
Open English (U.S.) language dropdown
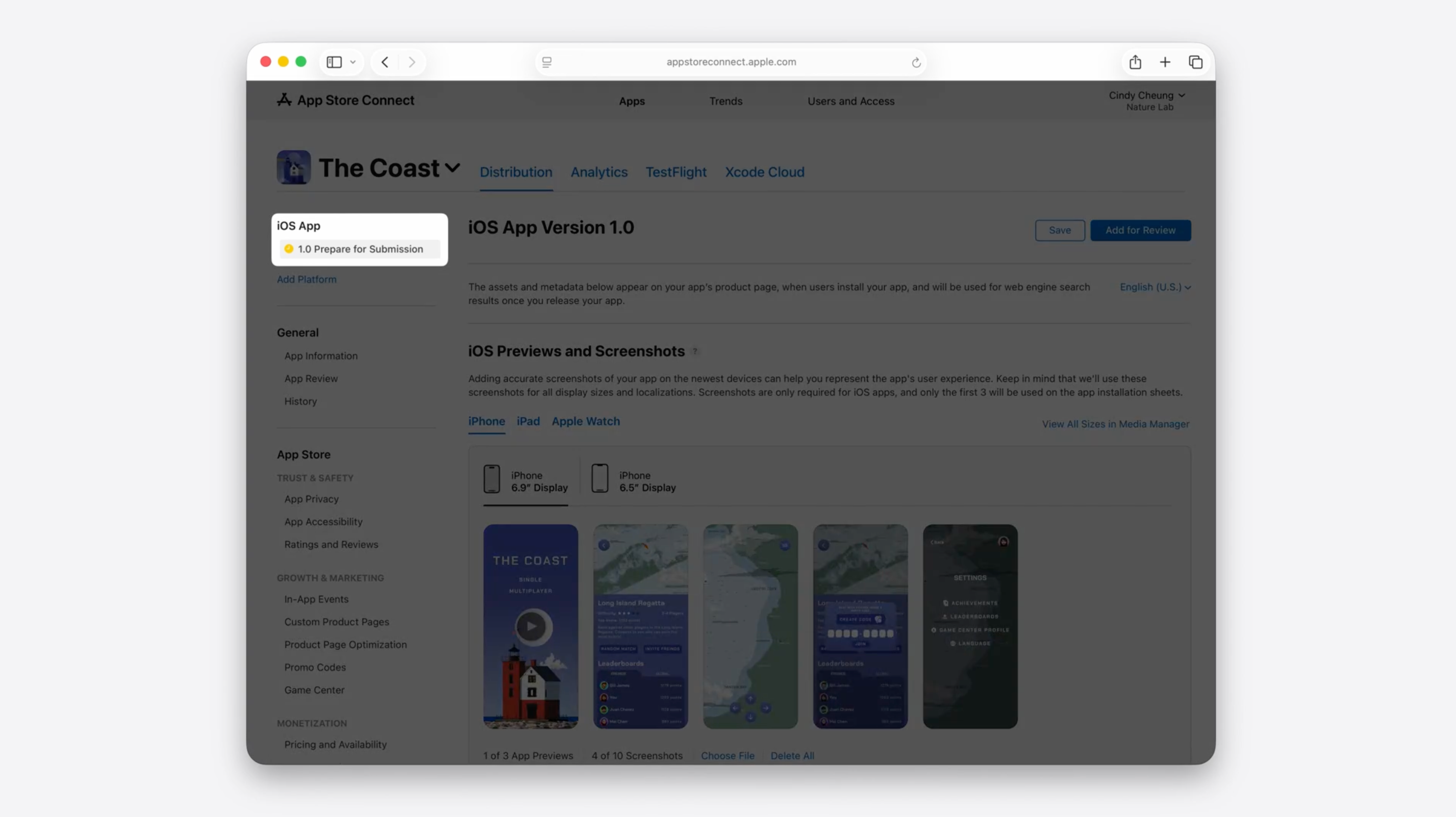pos(1156,287)
